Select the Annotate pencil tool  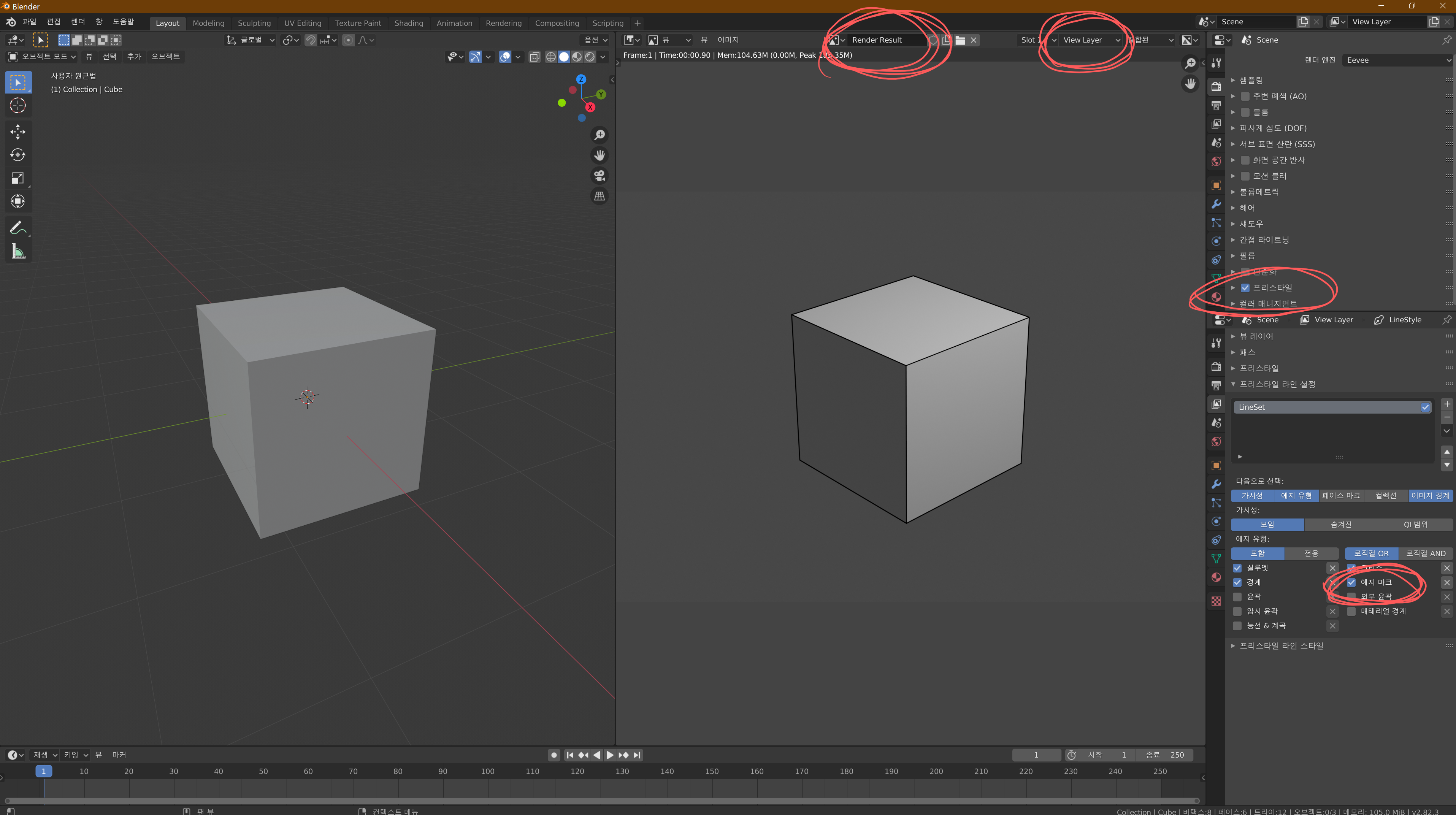(18, 228)
